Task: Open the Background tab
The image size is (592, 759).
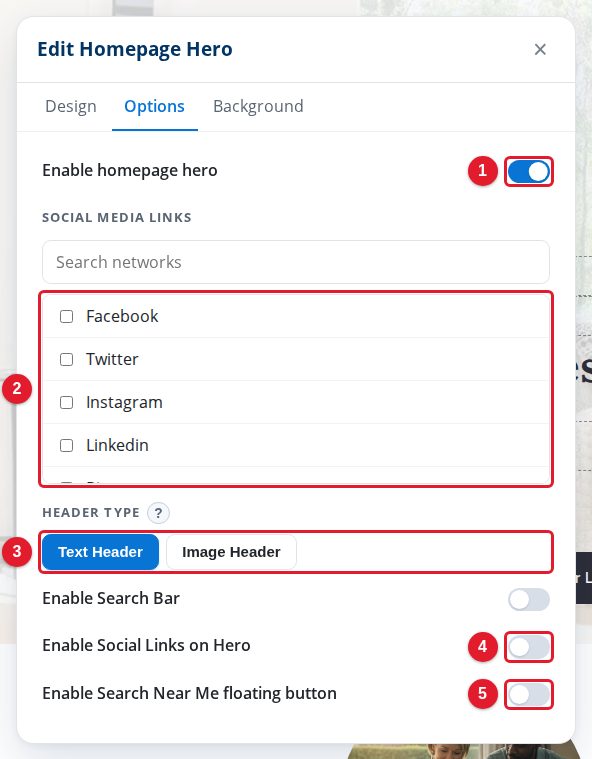Action: tap(258, 106)
